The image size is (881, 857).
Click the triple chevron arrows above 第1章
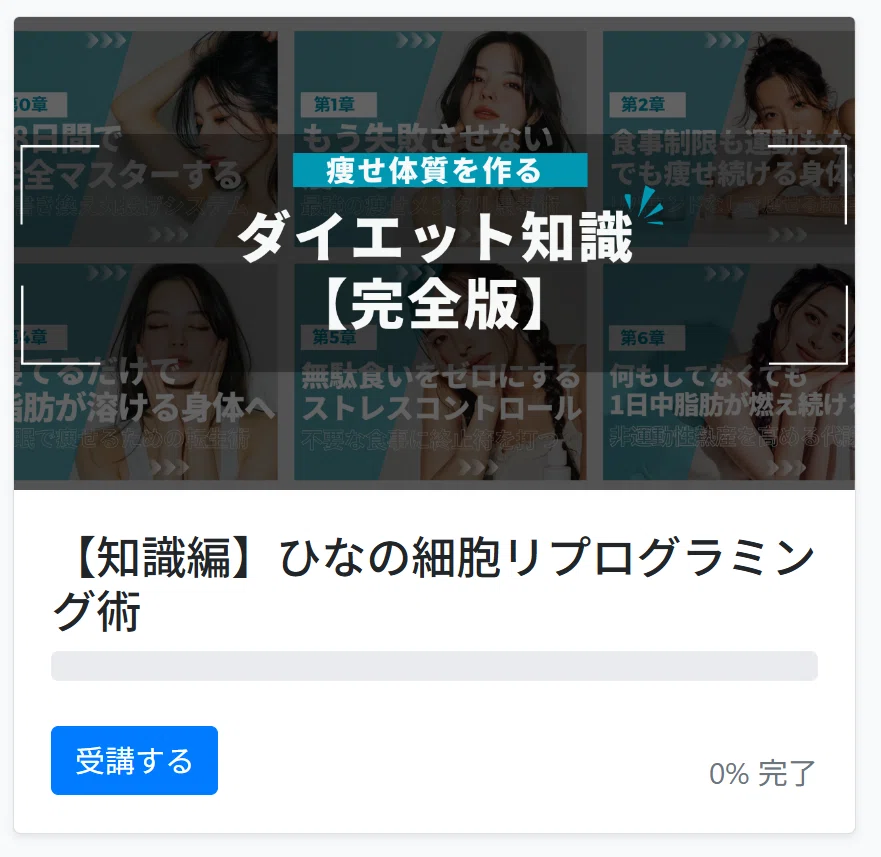(x=416, y=40)
